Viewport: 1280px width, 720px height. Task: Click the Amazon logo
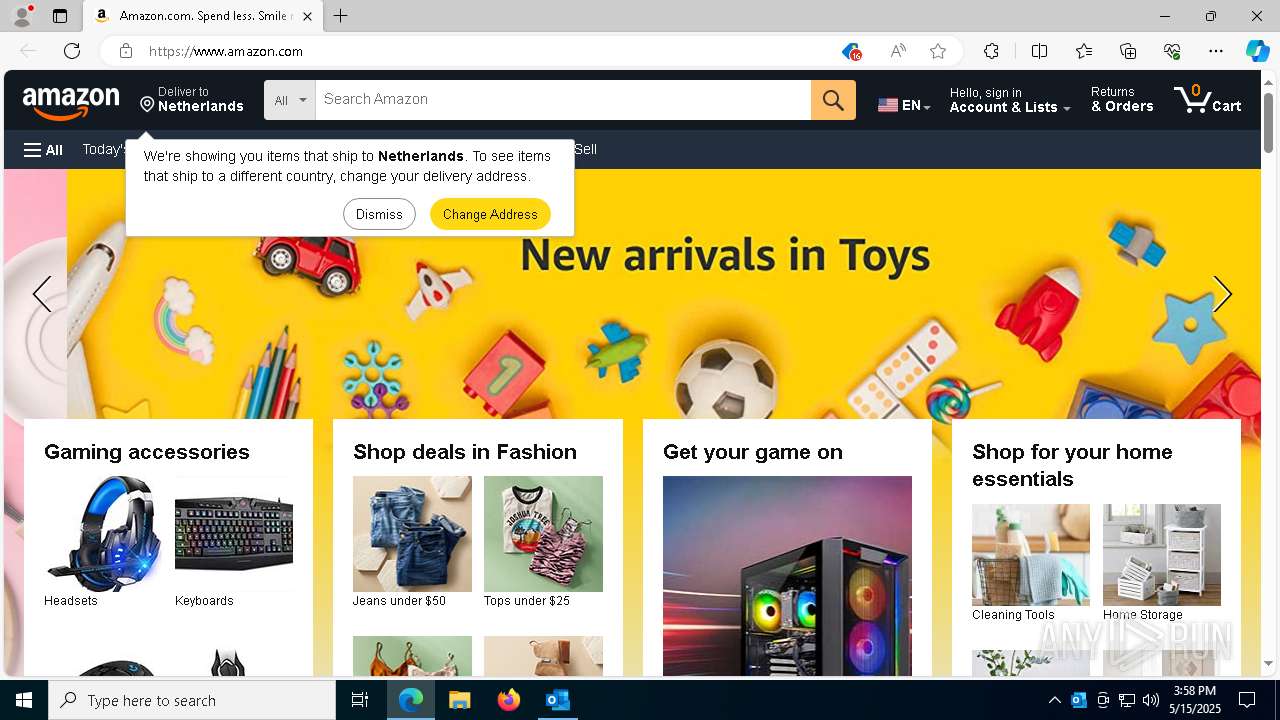click(71, 100)
